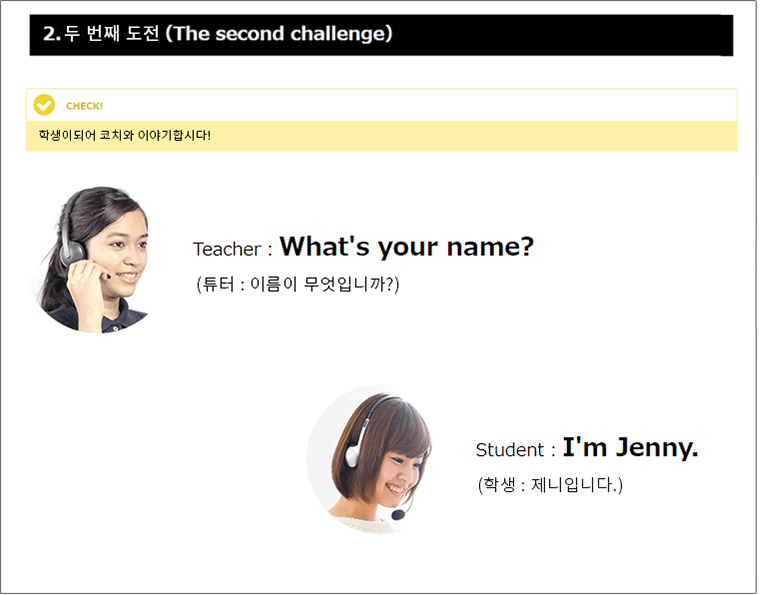Click the 'Teacher :' label

[233, 249]
